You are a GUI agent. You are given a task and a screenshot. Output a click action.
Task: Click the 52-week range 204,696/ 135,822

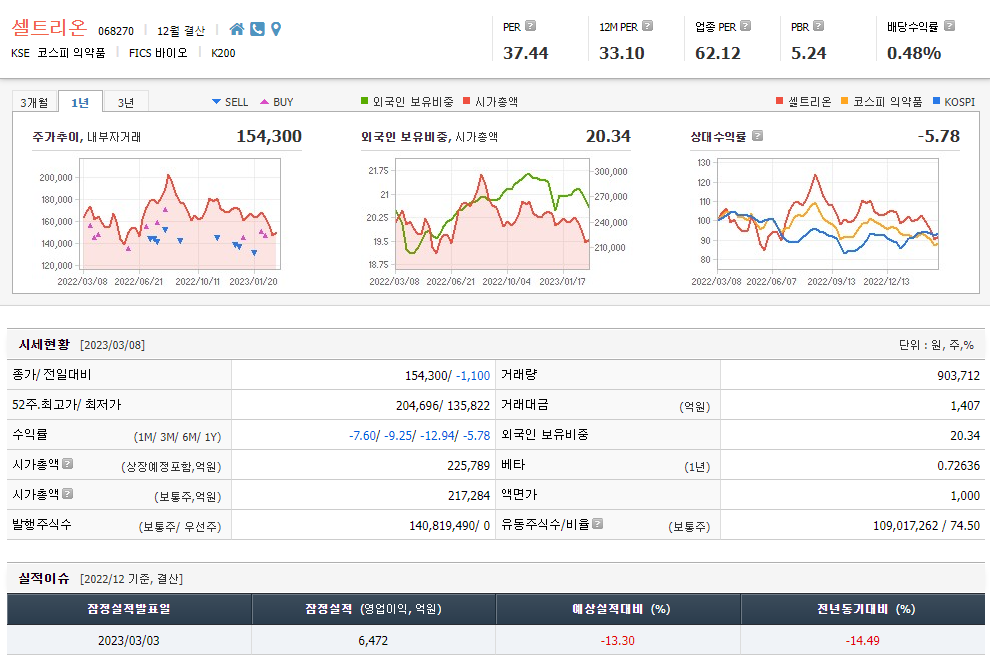click(443, 406)
